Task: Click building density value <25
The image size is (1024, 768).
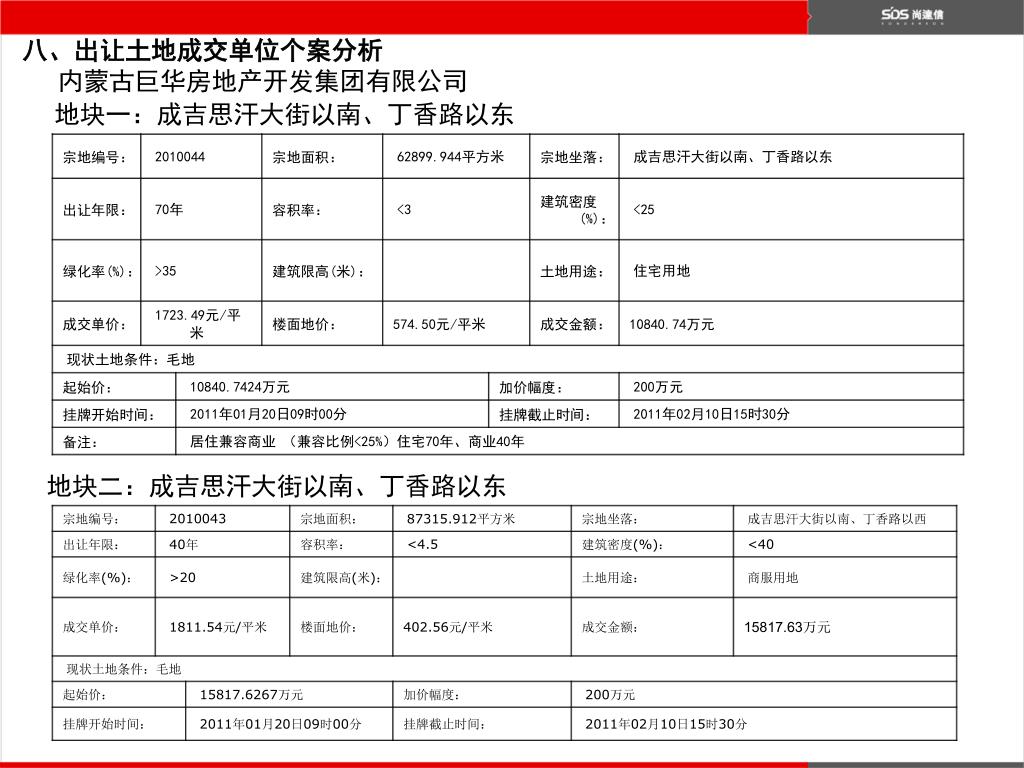Action: point(643,210)
